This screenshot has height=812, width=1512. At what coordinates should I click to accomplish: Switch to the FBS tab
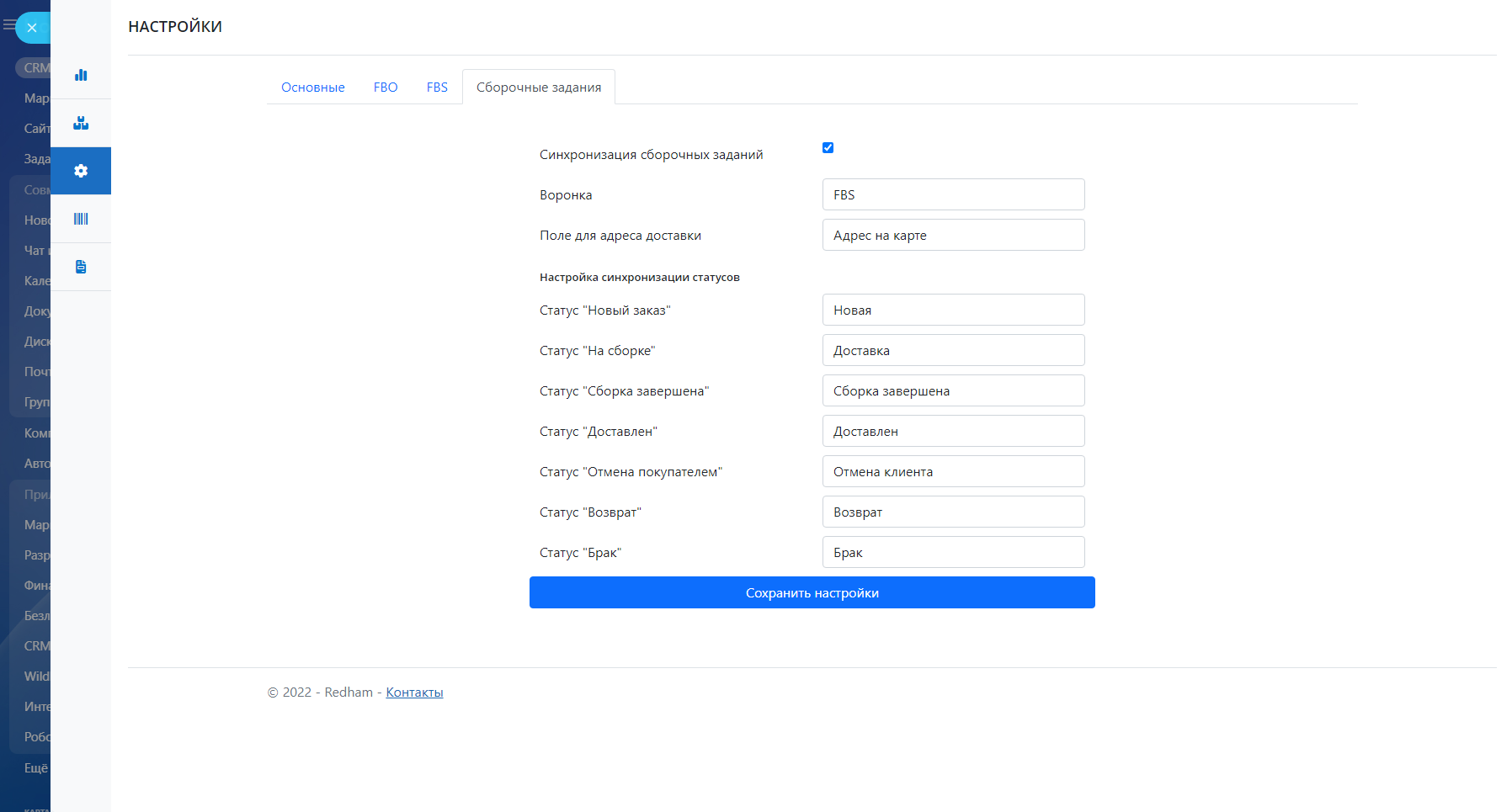click(x=437, y=88)
